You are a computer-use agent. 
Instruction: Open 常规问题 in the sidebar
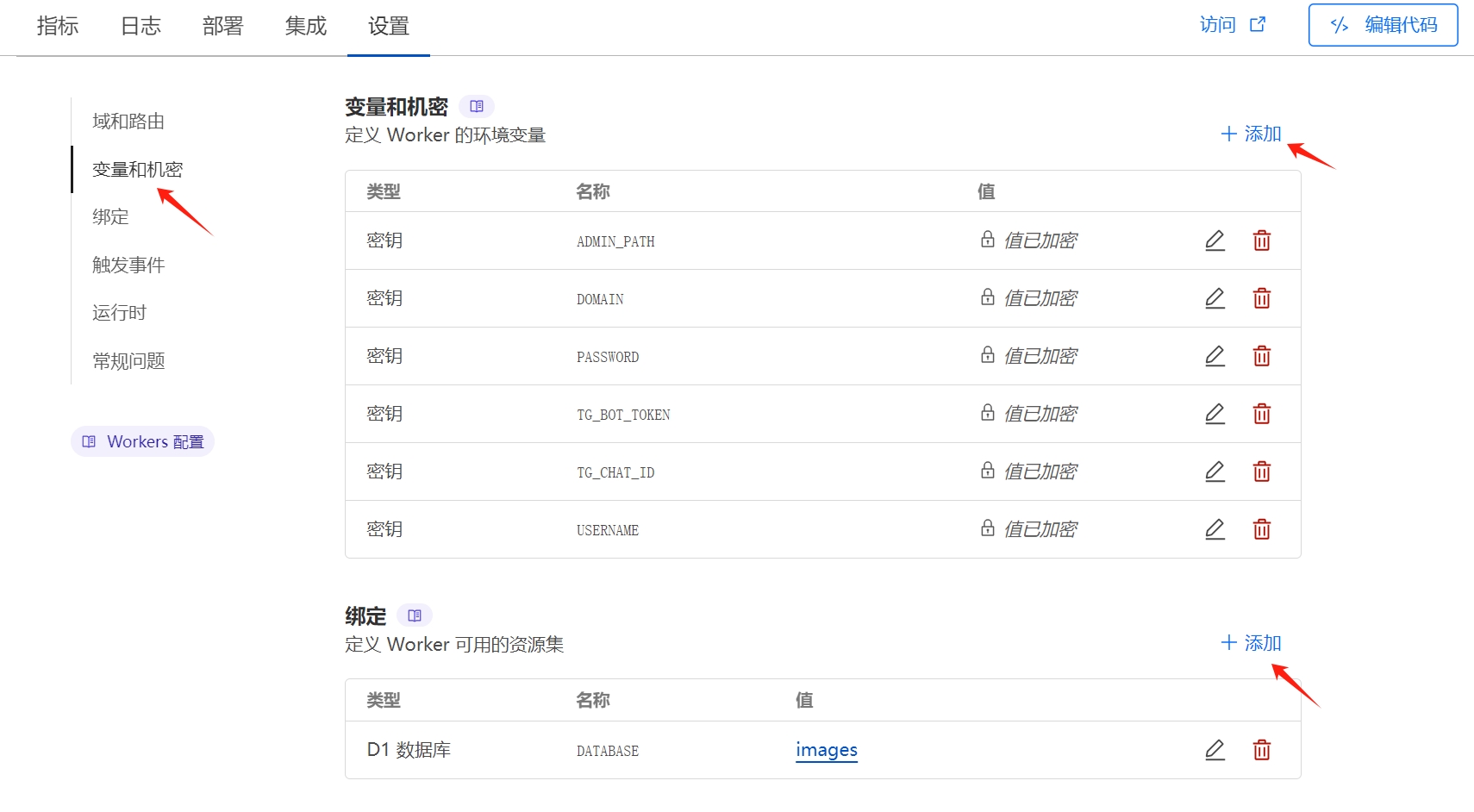(x=128, y=361)
